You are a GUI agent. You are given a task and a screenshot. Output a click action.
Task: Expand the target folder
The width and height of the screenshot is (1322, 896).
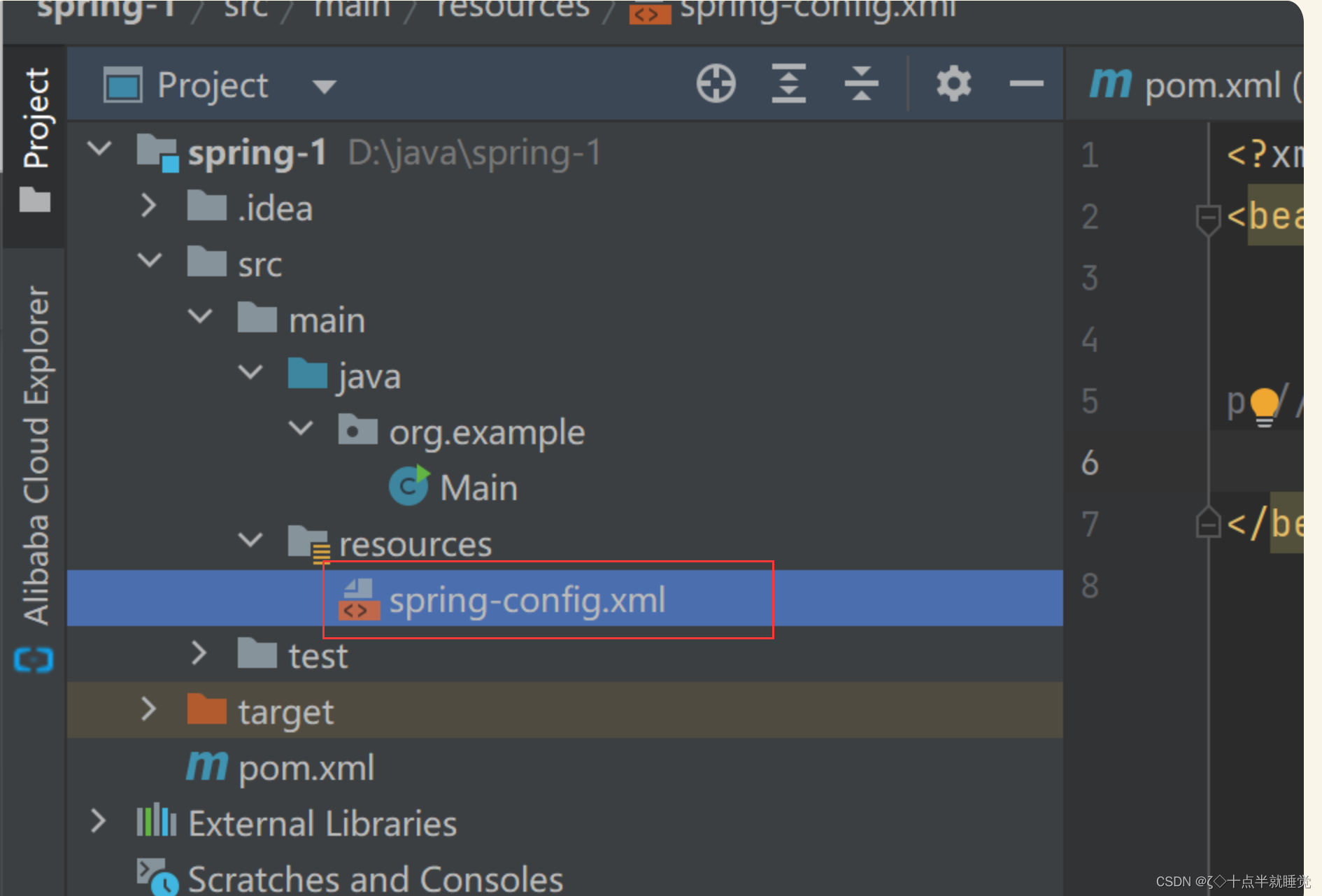click(148, 709)
